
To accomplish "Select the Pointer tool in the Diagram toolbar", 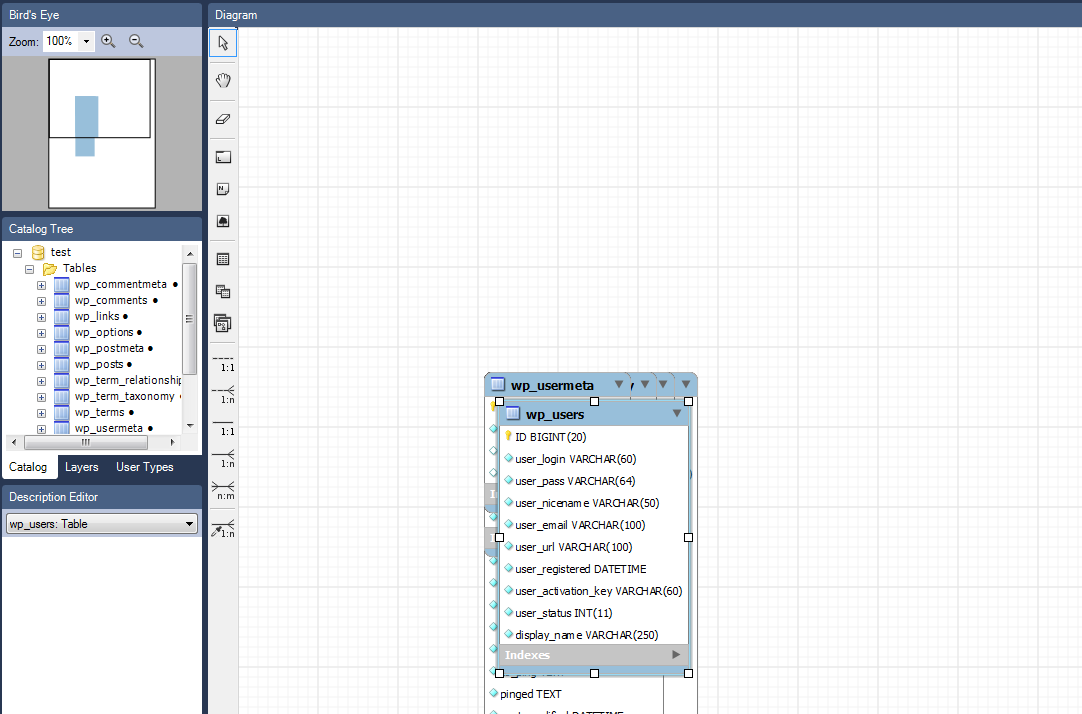I will coord(222,42).
